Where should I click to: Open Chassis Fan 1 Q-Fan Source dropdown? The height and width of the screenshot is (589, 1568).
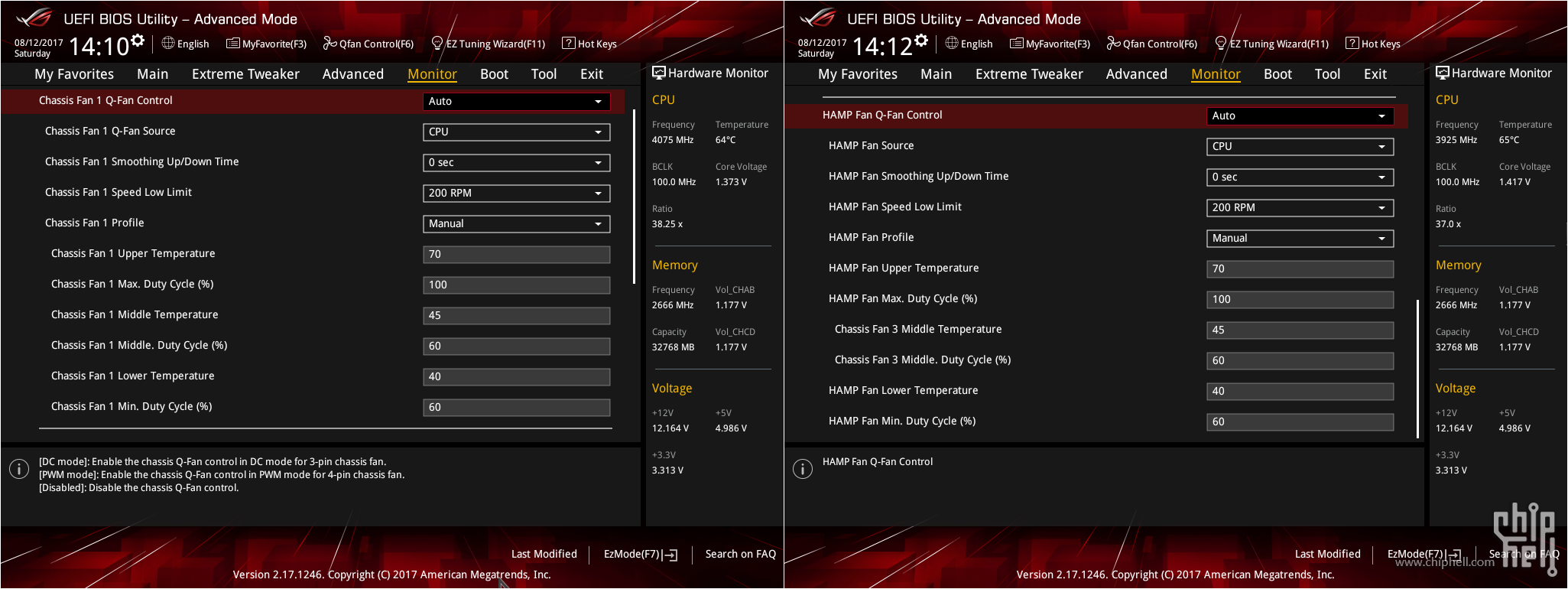[517, 132]
